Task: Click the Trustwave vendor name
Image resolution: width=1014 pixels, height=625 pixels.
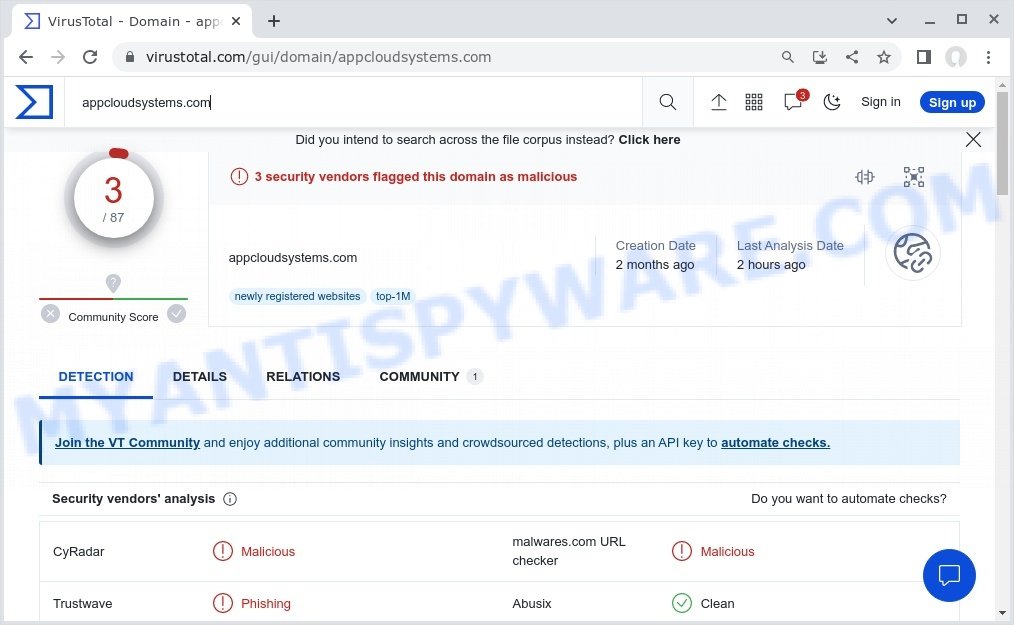Action: 82,603
